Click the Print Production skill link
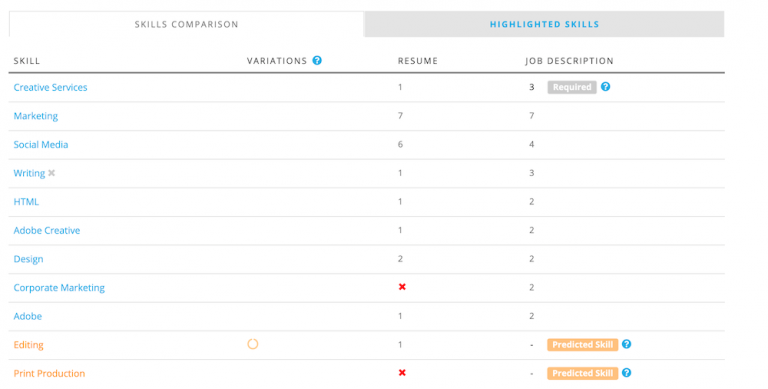The width and height of the screenshot is (768, 389). tap(49, 373)
